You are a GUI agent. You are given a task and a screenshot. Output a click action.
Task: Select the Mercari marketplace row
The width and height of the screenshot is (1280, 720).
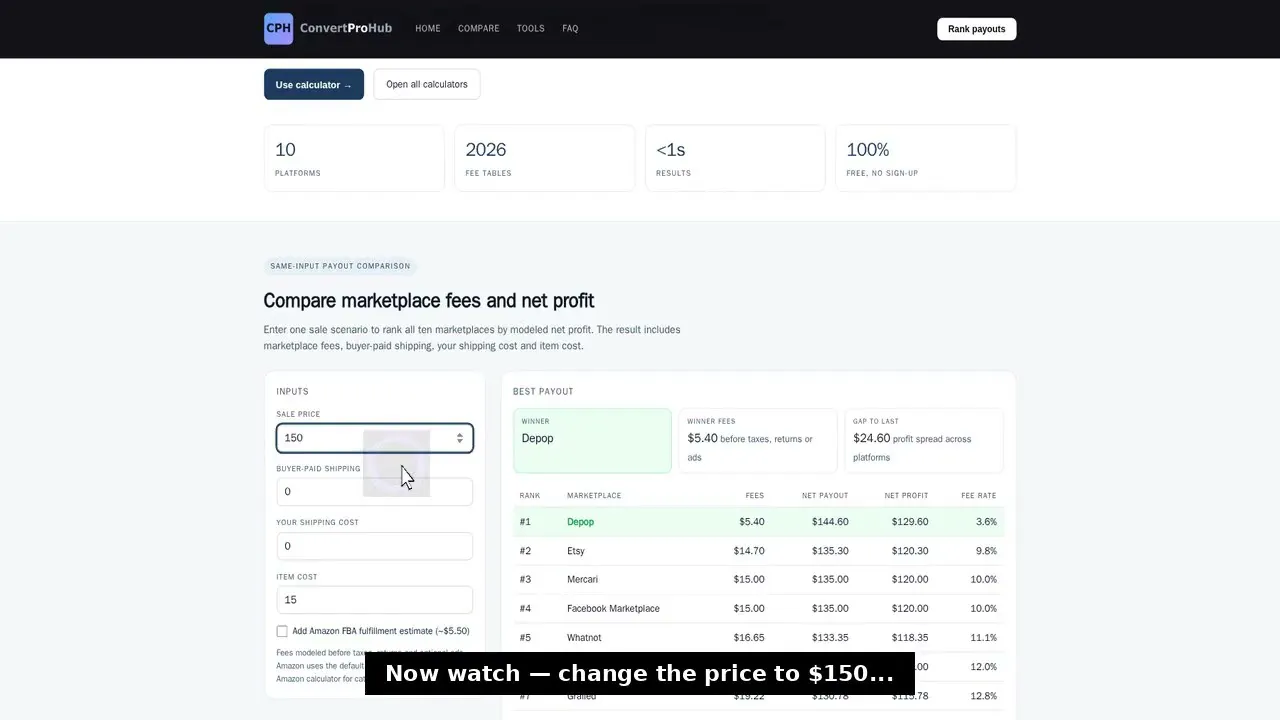[x=759, y=580]
